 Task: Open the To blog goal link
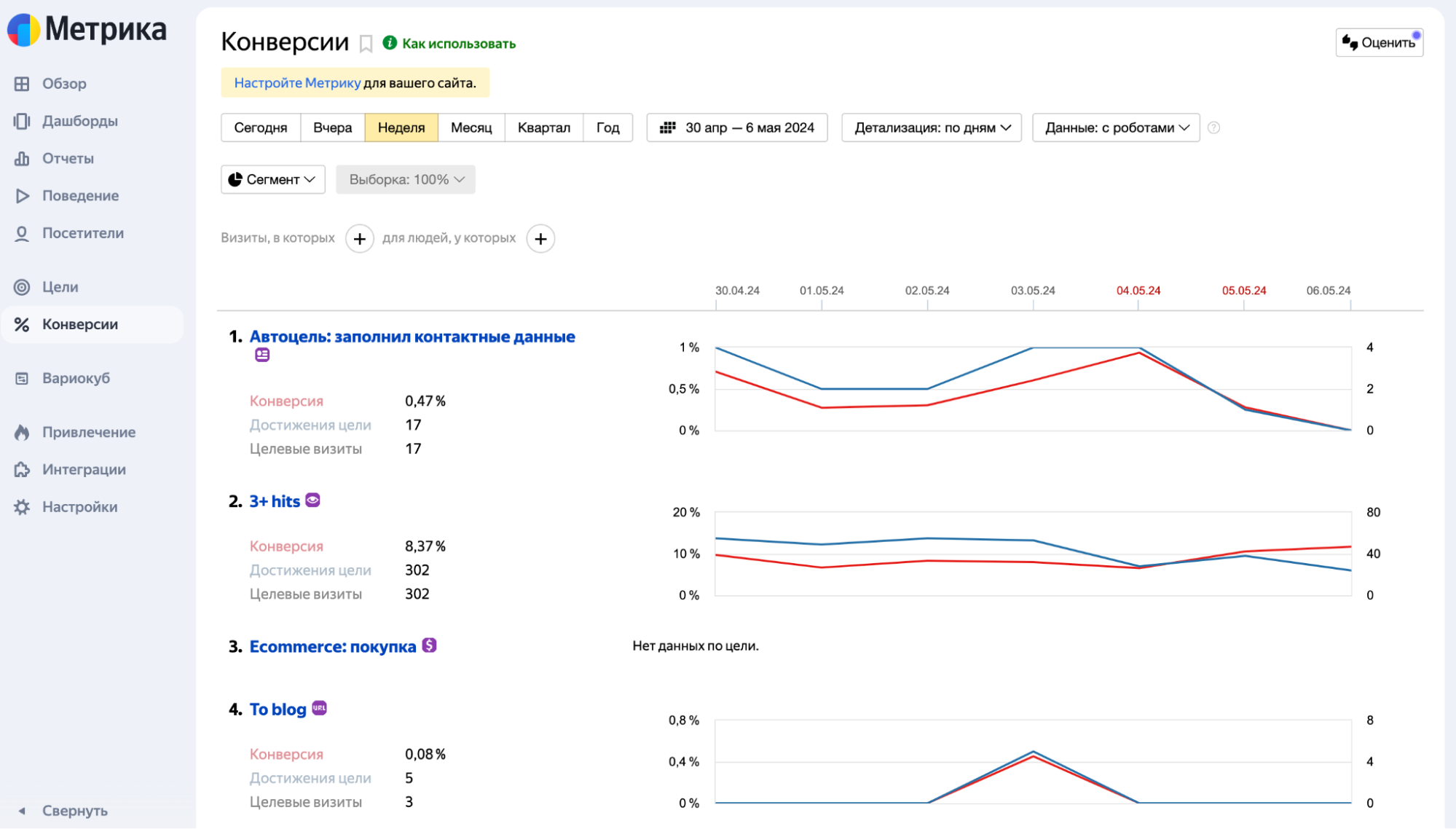[278, 710]
